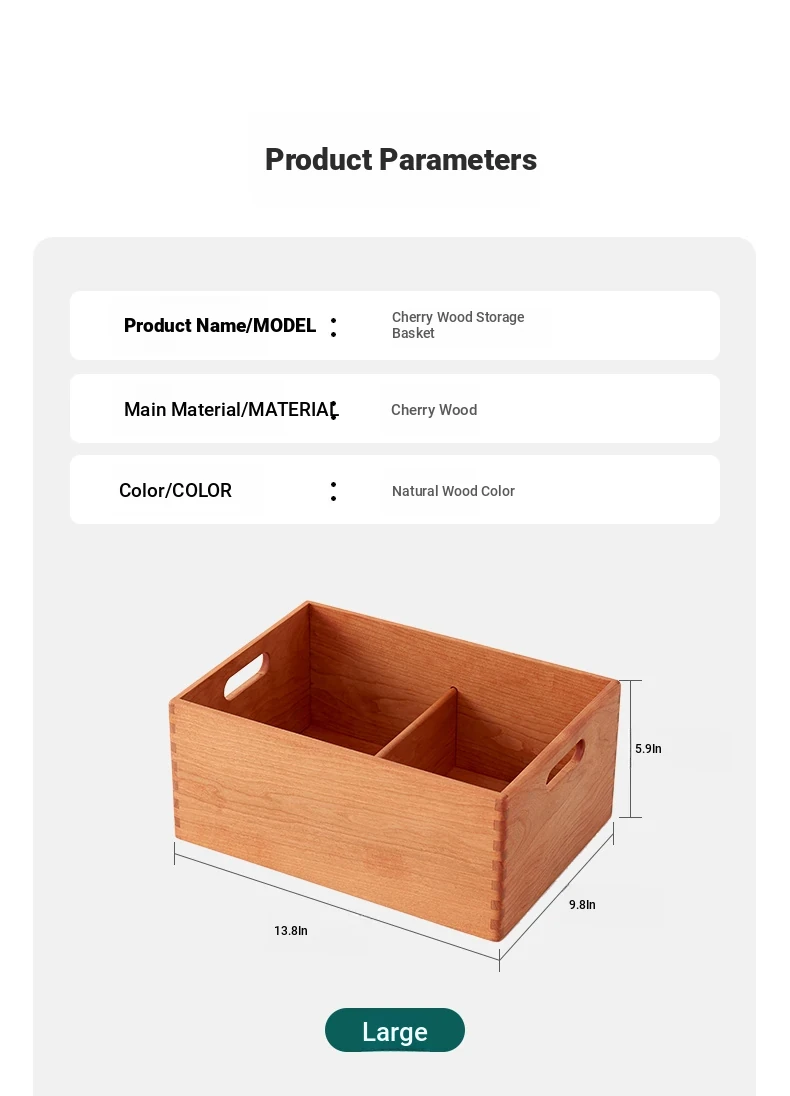Select the Product Name/MODEL label
This screenshot has width=790, height=1096.
click(x=220, y=326)
